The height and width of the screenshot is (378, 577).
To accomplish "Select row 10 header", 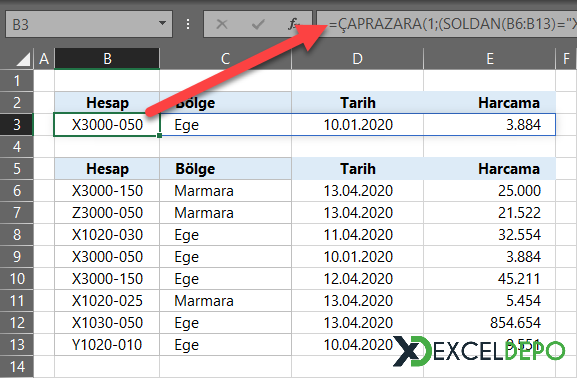I will (17, 279).
